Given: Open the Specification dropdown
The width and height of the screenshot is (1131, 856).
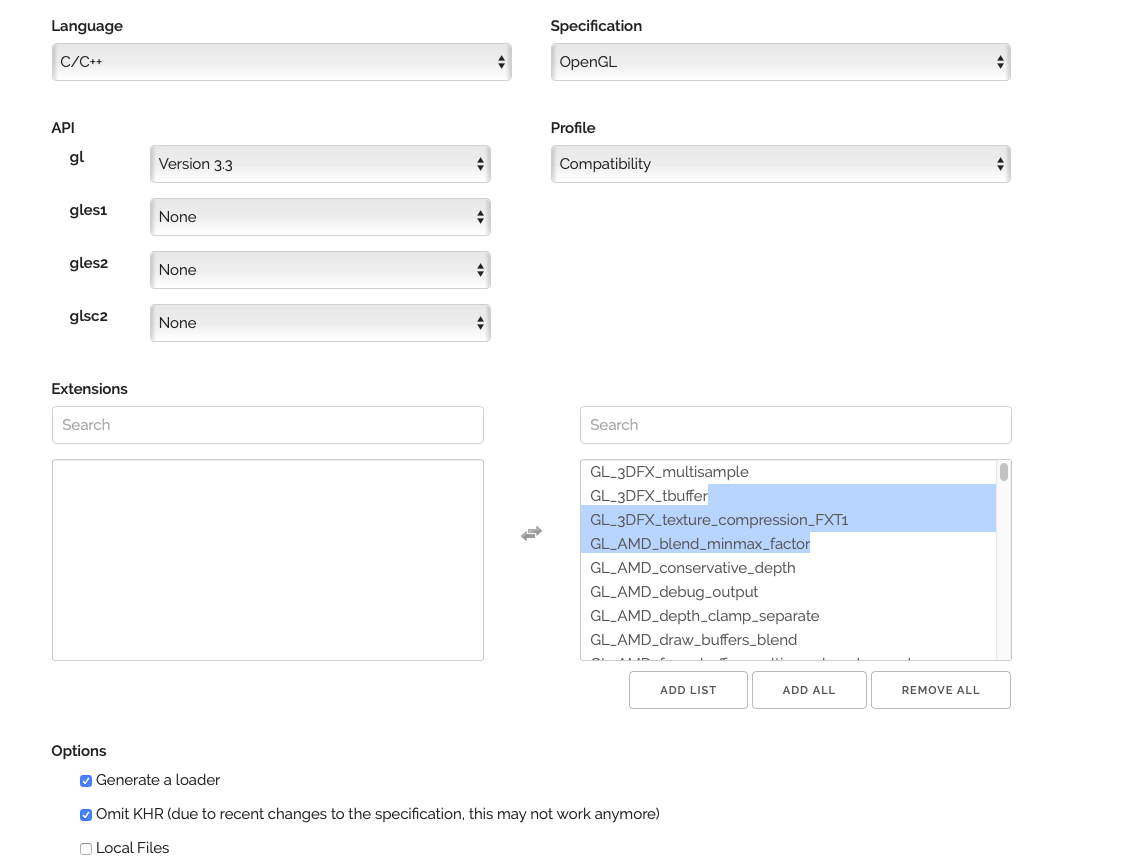Looking at the screenshot, I should click(780, 62).
